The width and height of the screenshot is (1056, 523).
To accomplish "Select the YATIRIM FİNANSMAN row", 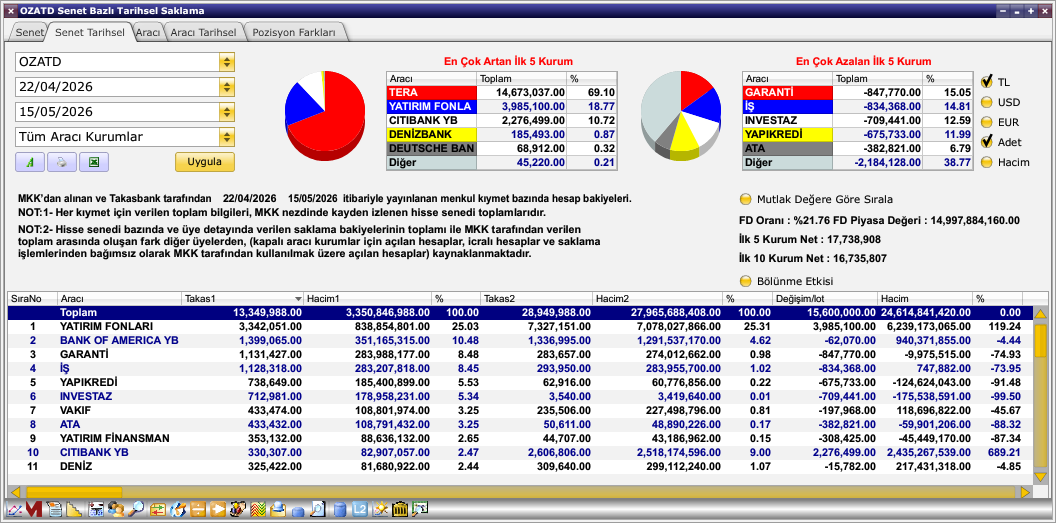I will (521, 438).
